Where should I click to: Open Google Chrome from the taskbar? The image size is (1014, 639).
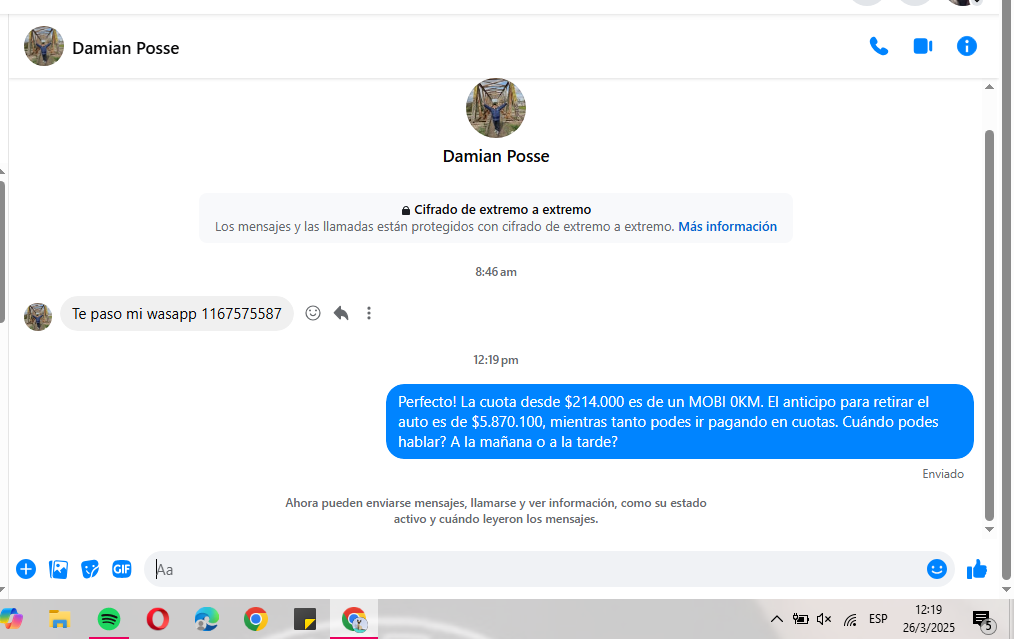click(256, 619)
